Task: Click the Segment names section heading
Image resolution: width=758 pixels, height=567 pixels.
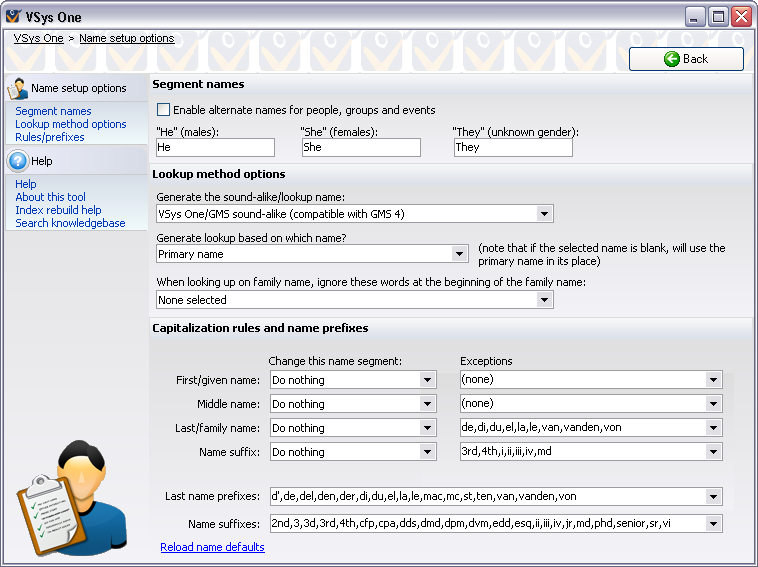Action: click(198, 84)
